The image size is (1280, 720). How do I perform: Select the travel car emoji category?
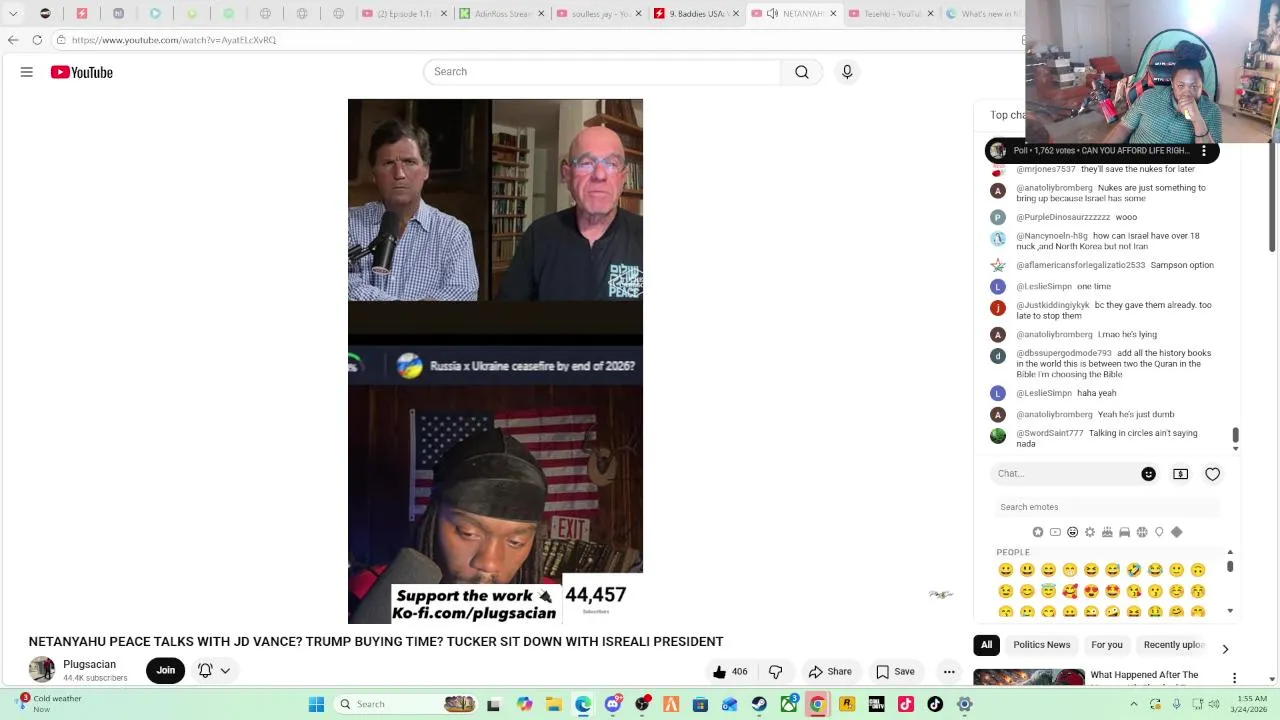point(1124,532)
